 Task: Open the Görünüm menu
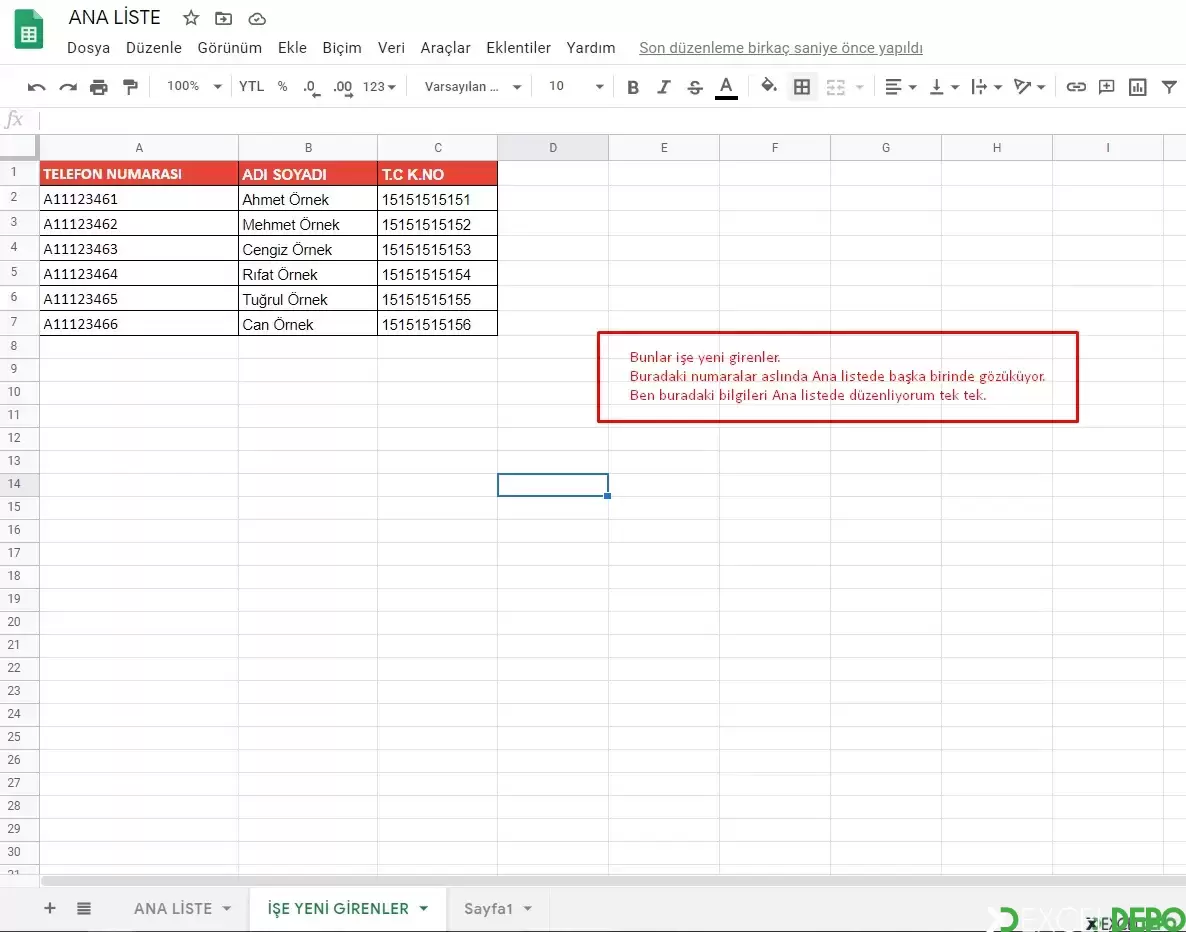(x=229, y=48)
